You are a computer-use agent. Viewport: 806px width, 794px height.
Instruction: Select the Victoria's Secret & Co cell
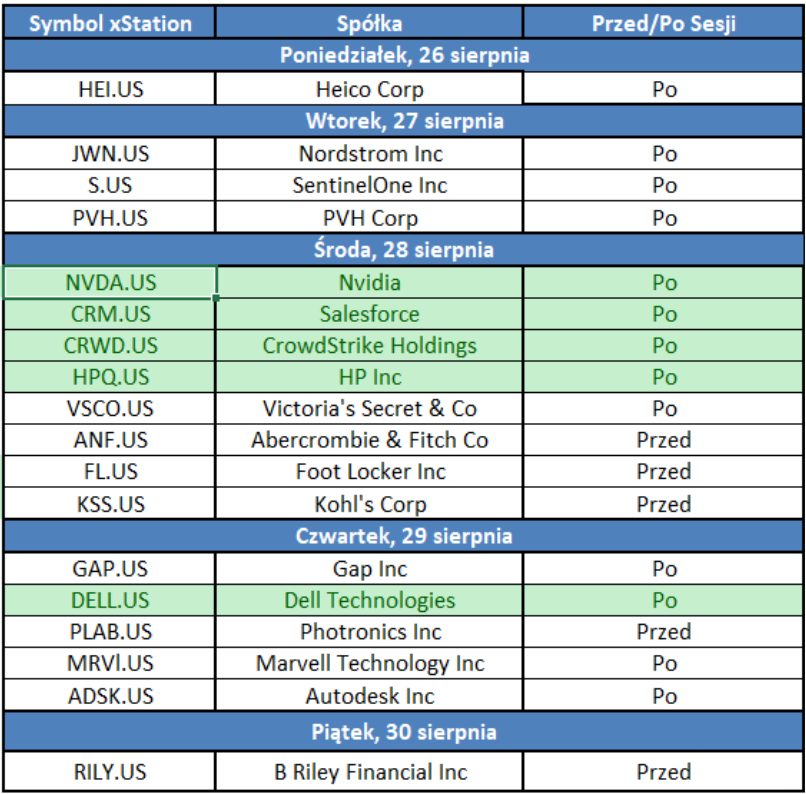pos(370,409)
